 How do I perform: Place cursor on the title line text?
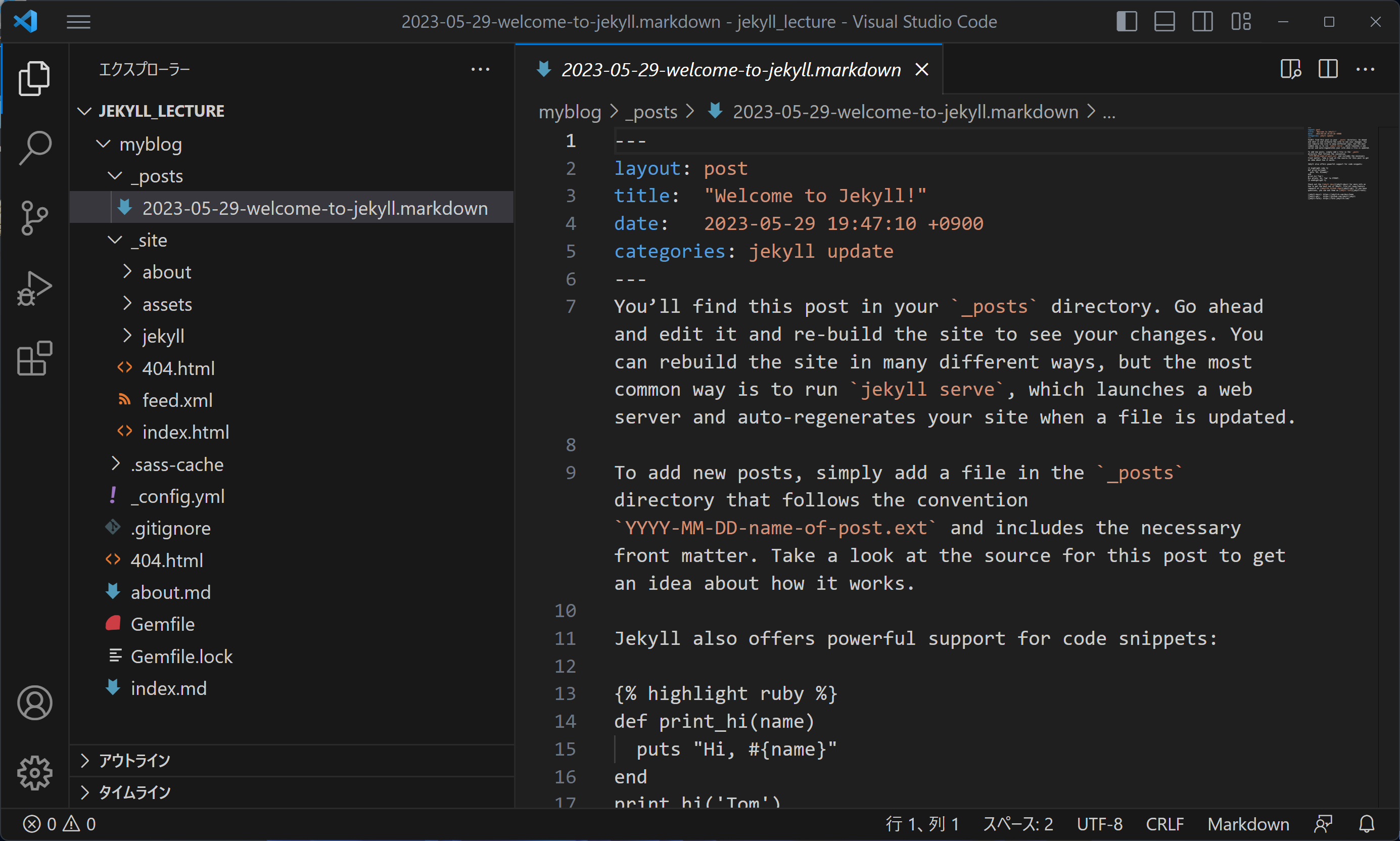coord(770,196)
